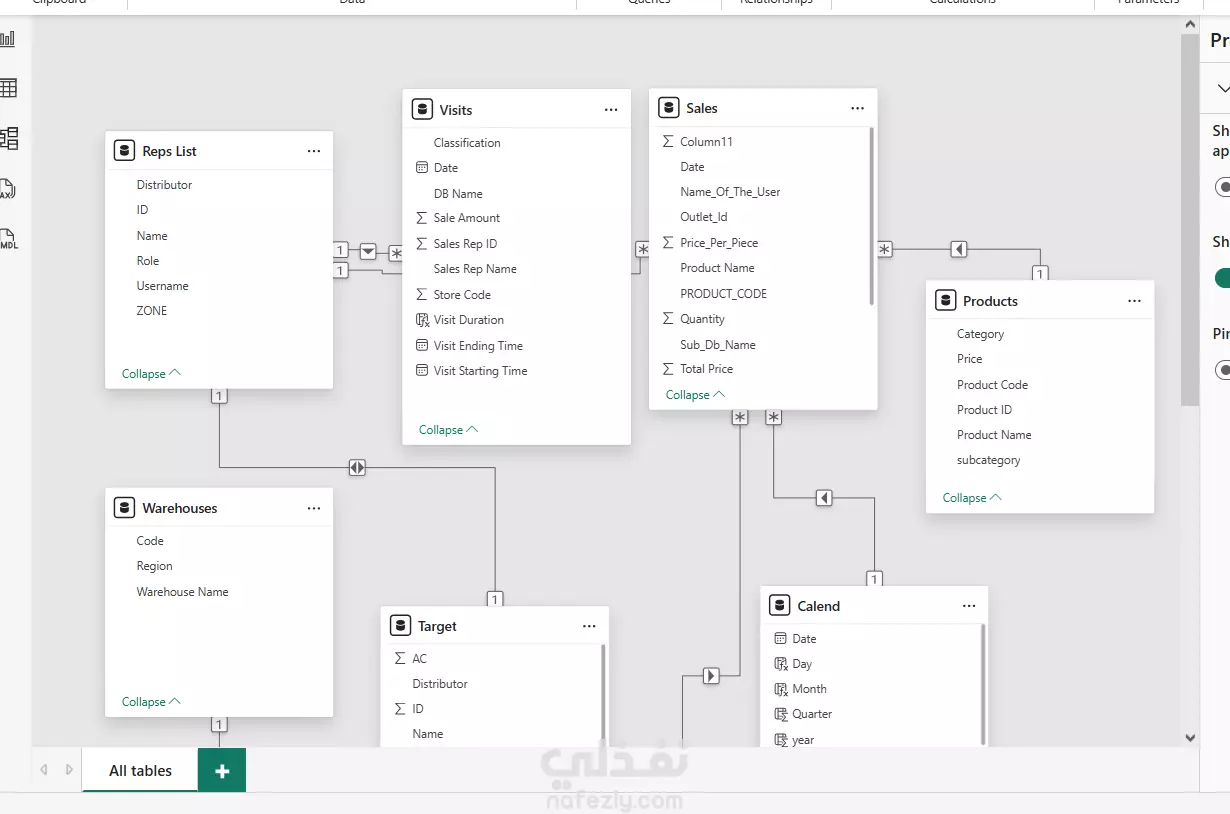Toggle the green switch in properties pane
Viewport: 1230px width, 814px height.
coord(1222,277)
